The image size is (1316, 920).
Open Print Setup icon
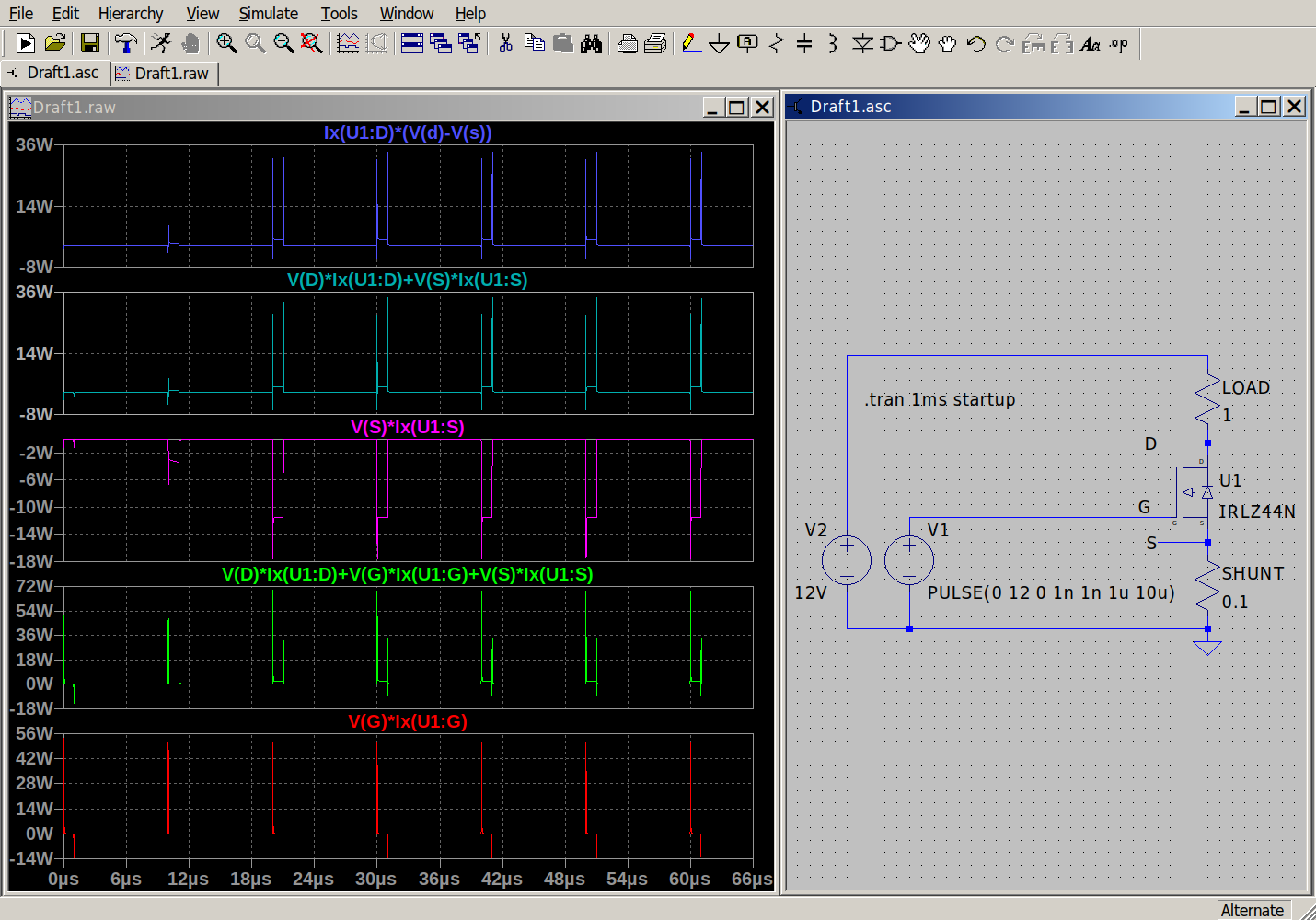pos(655,43)
